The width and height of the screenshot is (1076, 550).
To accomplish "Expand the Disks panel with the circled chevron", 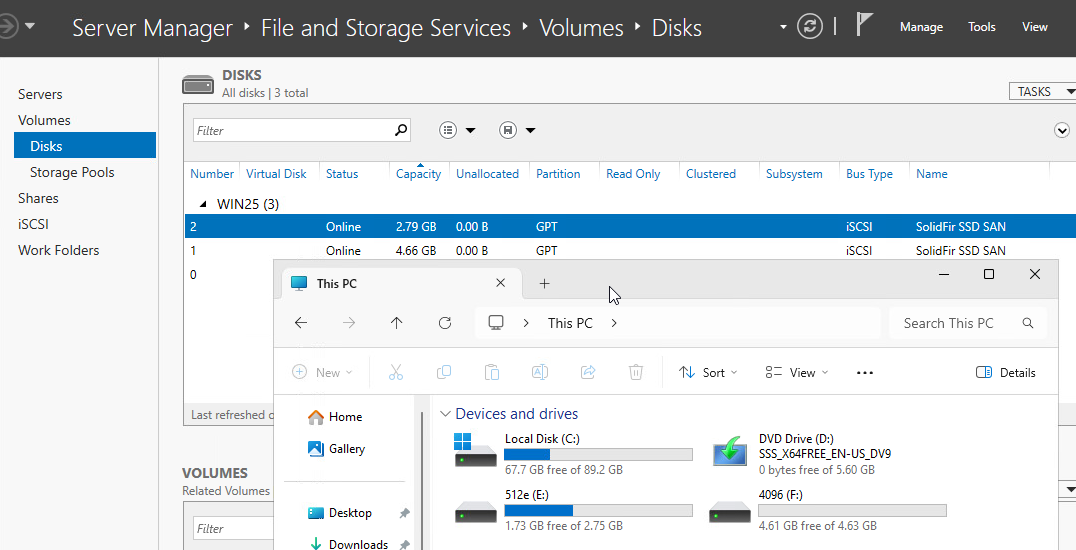I will (x=1062, y=130).
